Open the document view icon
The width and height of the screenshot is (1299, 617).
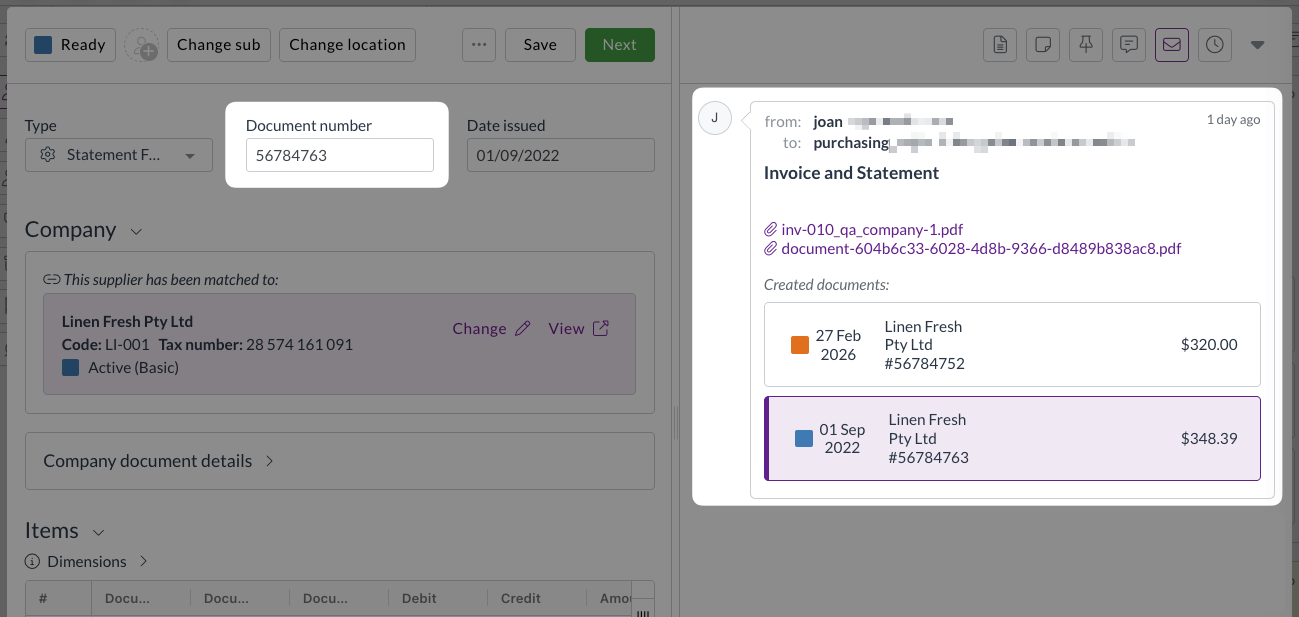[999, 45]
